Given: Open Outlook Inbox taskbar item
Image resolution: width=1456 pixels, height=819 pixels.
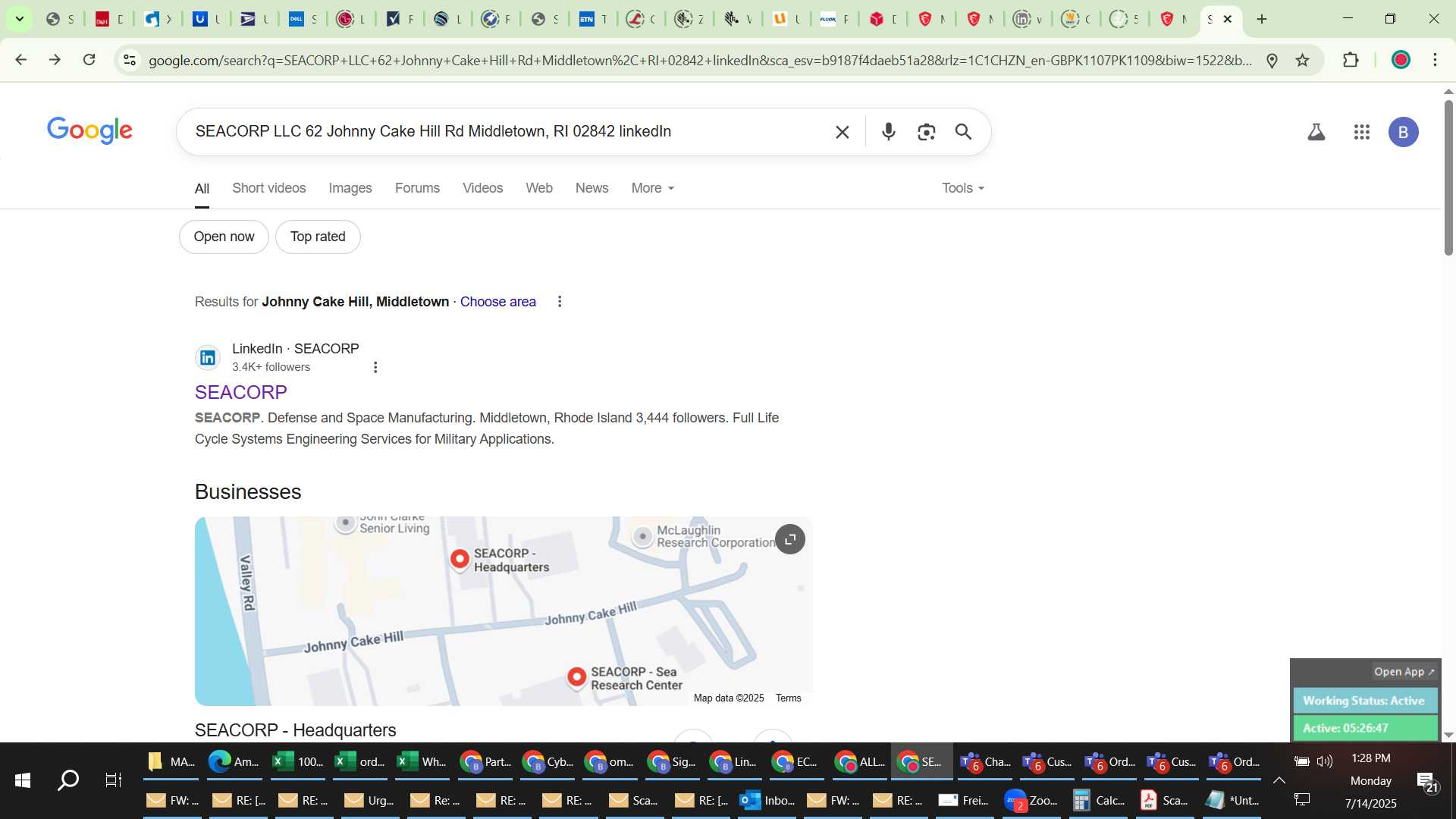Looking at the screenshot, I should click(x=767, y=801).
